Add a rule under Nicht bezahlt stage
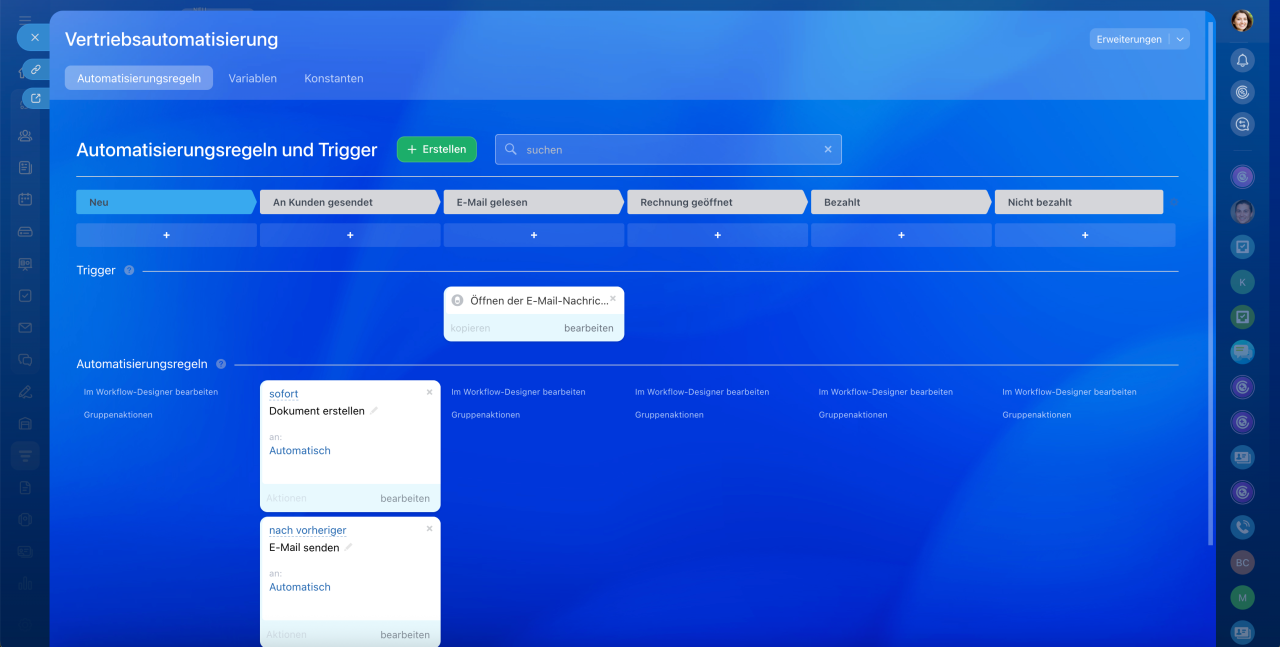 (1085, 235)
